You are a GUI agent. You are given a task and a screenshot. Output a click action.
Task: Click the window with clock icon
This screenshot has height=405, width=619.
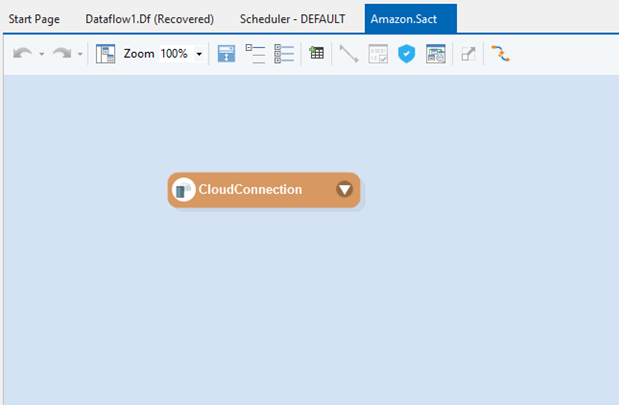pyautogui.click(x=435, y=54)
